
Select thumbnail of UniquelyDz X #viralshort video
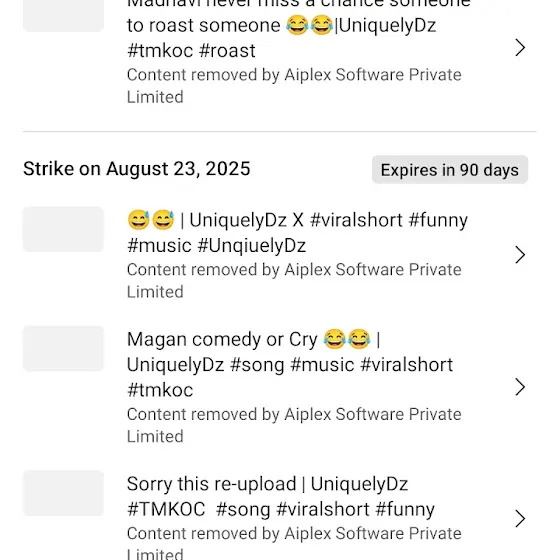[63, 229]
